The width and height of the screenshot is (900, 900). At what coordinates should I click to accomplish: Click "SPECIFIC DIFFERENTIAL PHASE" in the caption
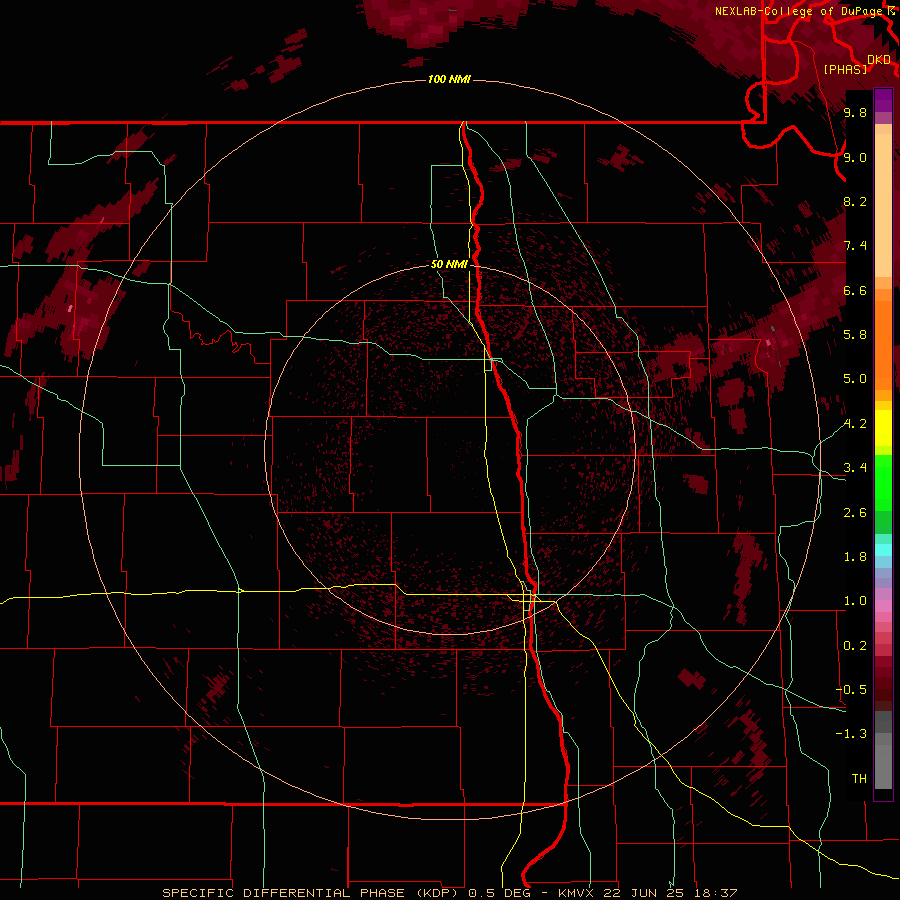[284, 893]
